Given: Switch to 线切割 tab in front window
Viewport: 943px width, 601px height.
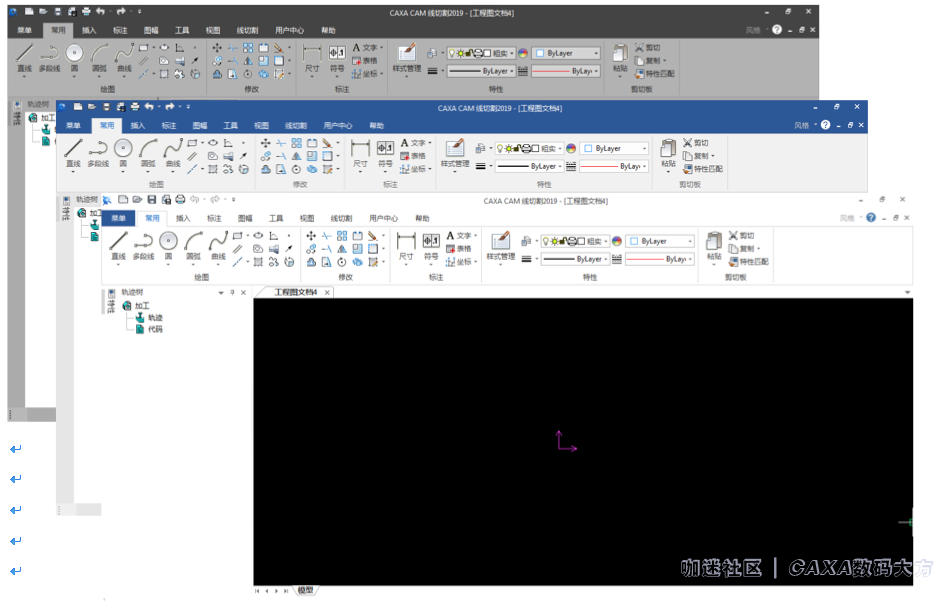Looking at the screenshot, I should click(x=341, y=218).
